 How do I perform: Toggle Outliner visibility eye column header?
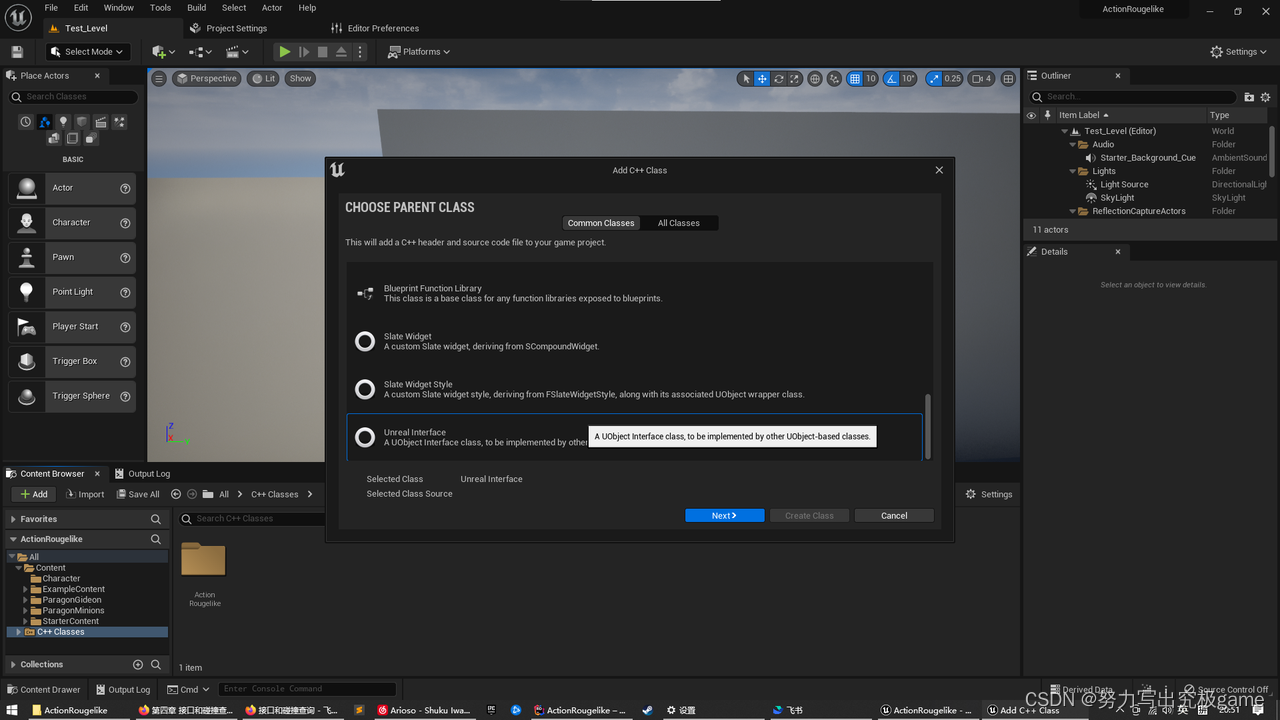[1031, 115]
